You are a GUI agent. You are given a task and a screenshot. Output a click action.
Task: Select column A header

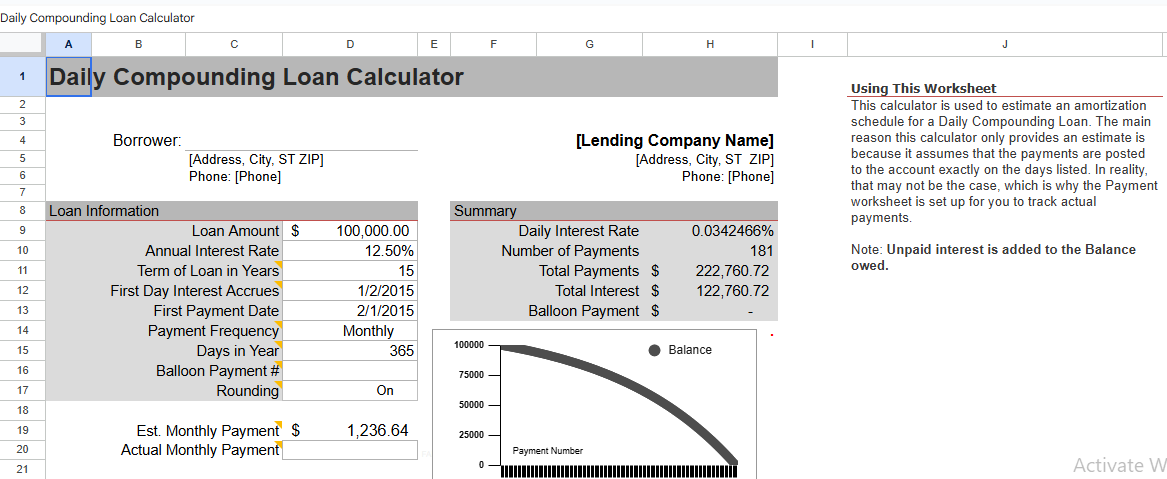pos(68,45)
